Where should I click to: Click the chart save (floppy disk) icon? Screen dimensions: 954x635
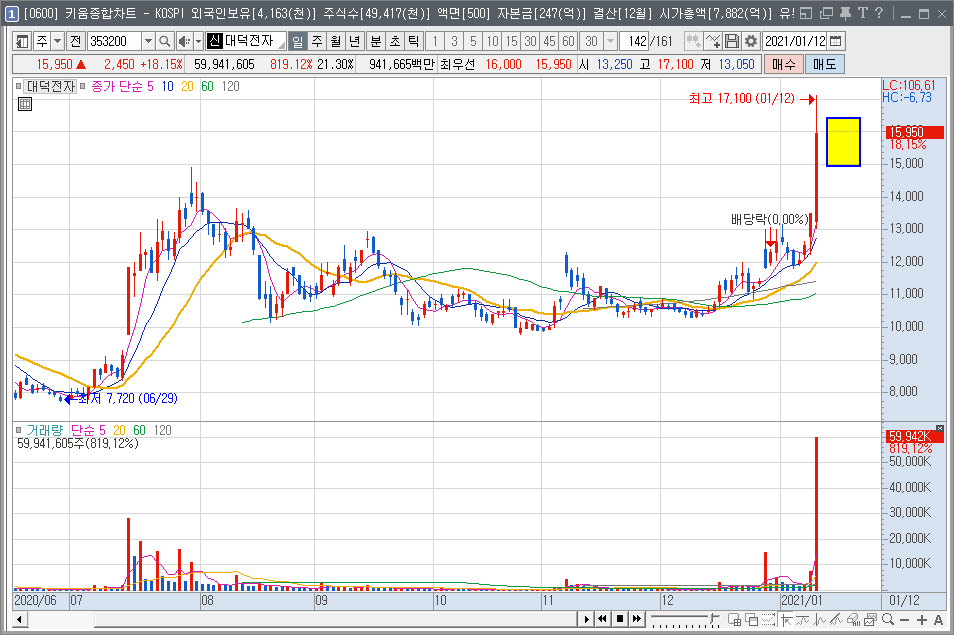click(x=732, y=41)
